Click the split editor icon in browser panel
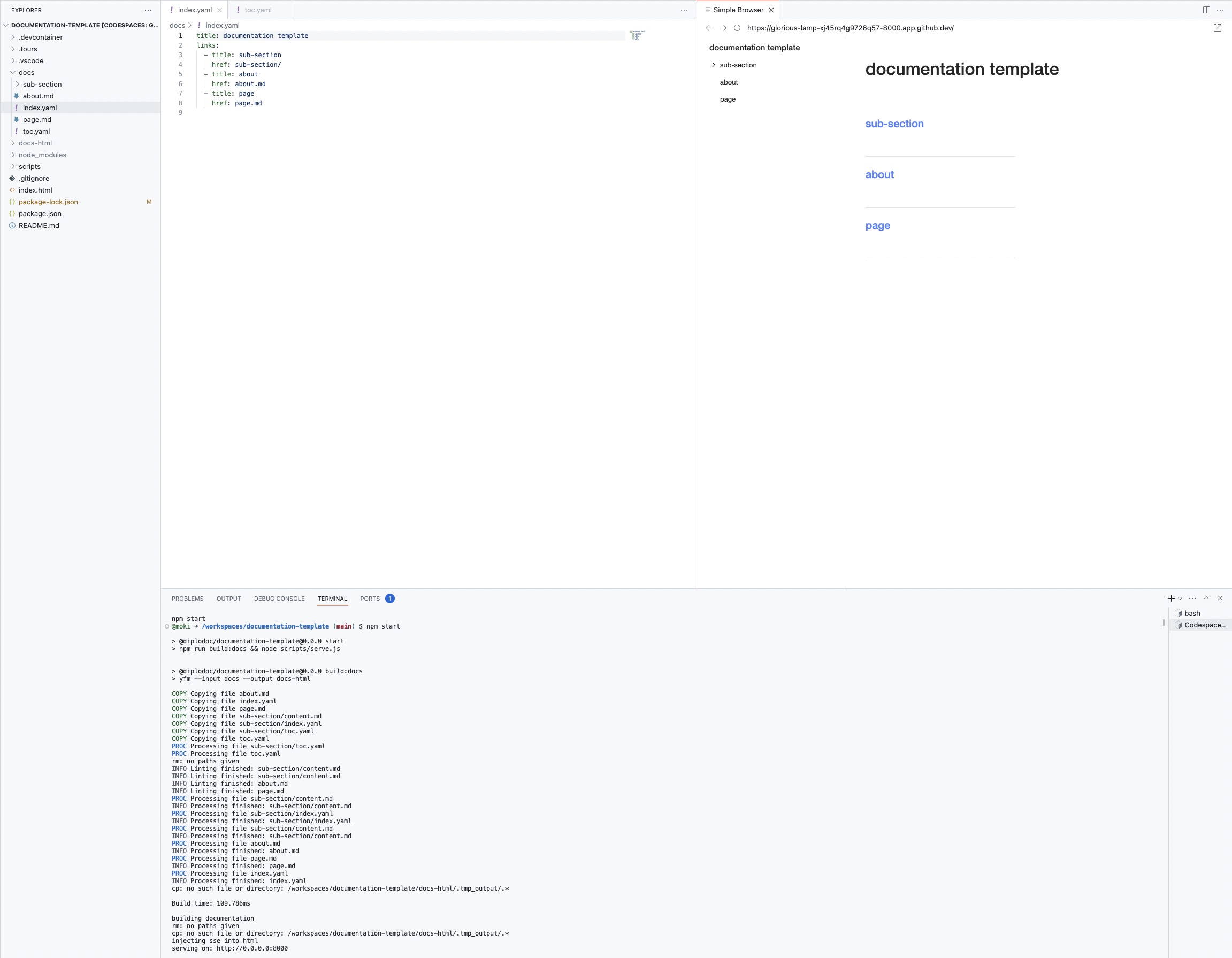The height and width of the screenshot is (958, 1232). click(x=1207, y=9)
